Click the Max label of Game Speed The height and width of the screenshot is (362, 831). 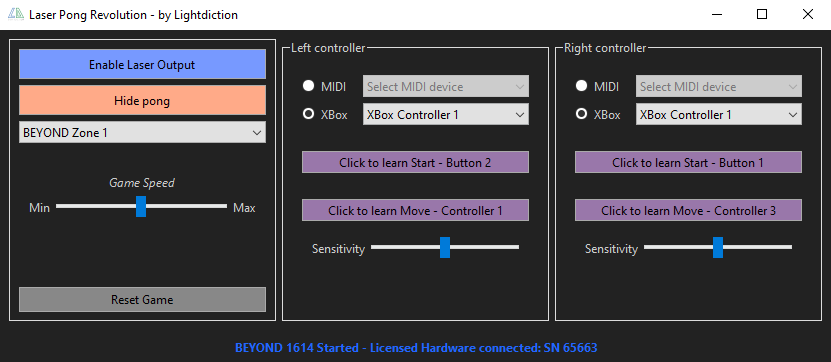click(x=244, y=208)
